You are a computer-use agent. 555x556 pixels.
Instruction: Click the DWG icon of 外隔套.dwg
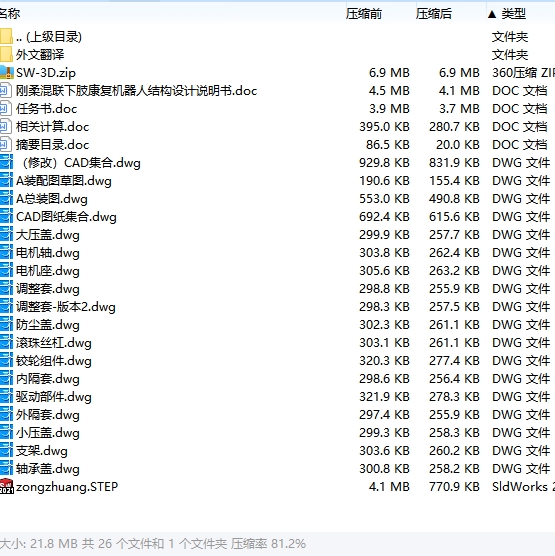6,415
